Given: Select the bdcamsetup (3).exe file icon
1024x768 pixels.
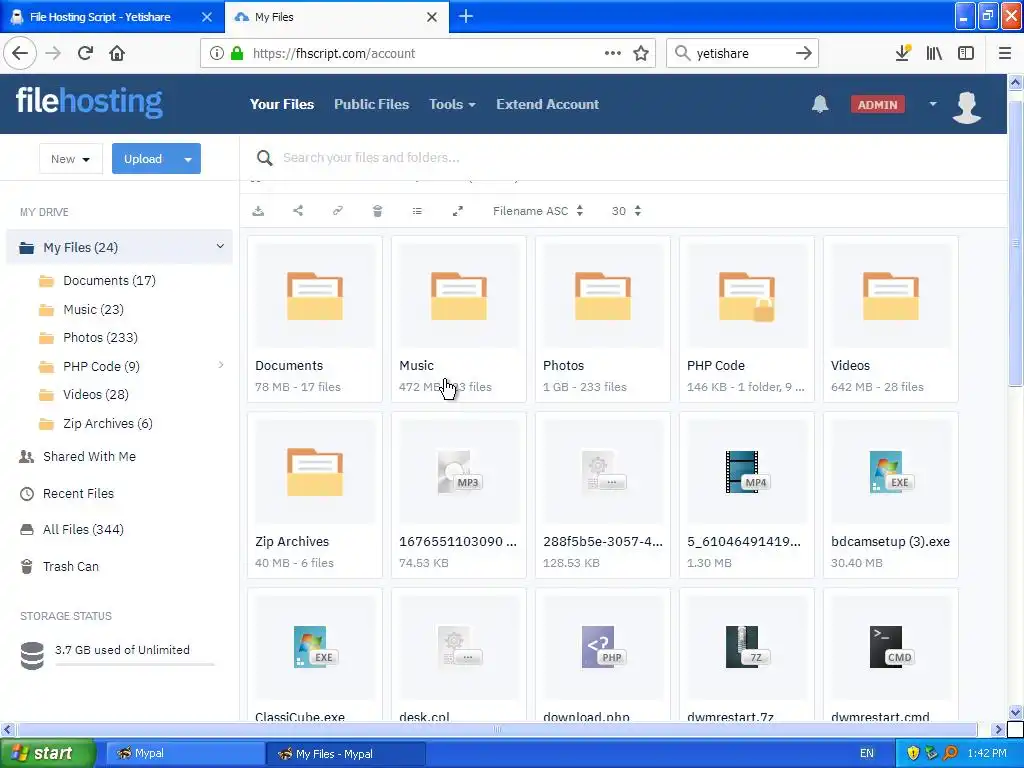Looking at the screenshot, I should [890, 472].
